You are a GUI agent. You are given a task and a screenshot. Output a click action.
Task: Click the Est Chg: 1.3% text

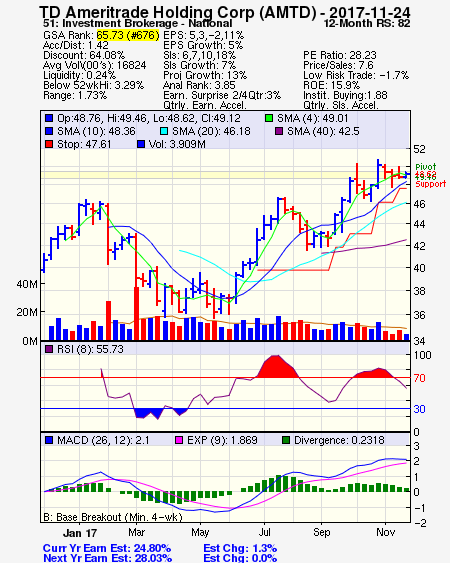coord(240,549)
